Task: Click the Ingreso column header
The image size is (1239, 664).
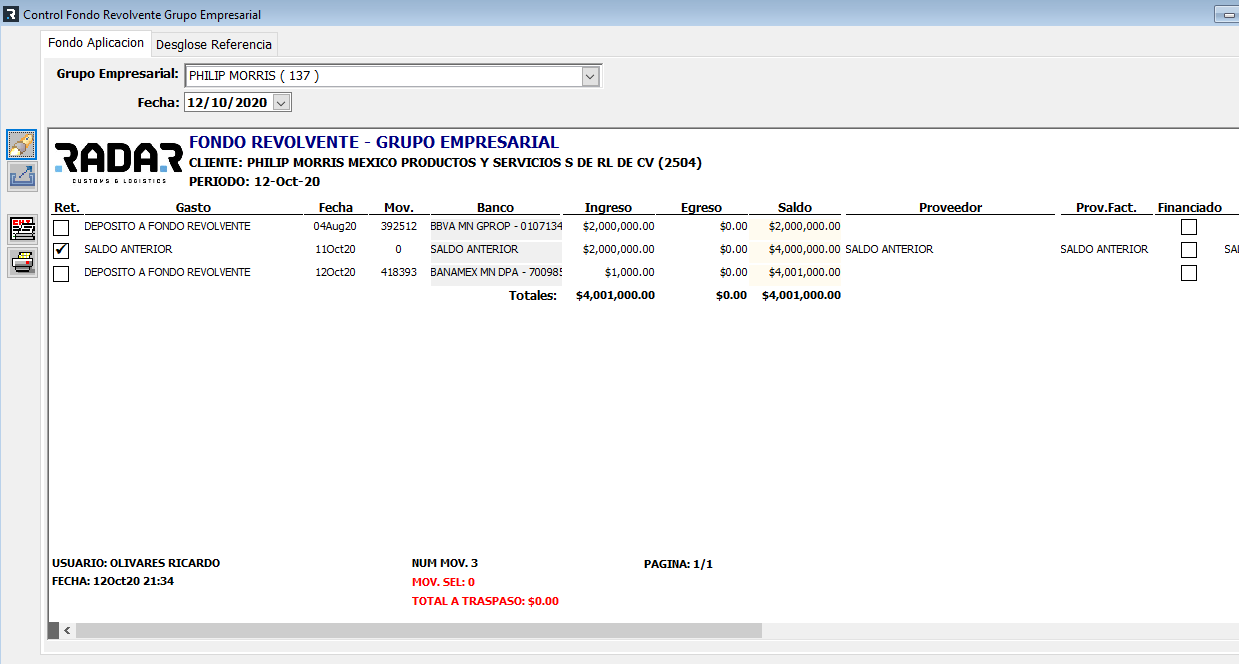Action: 608,207
